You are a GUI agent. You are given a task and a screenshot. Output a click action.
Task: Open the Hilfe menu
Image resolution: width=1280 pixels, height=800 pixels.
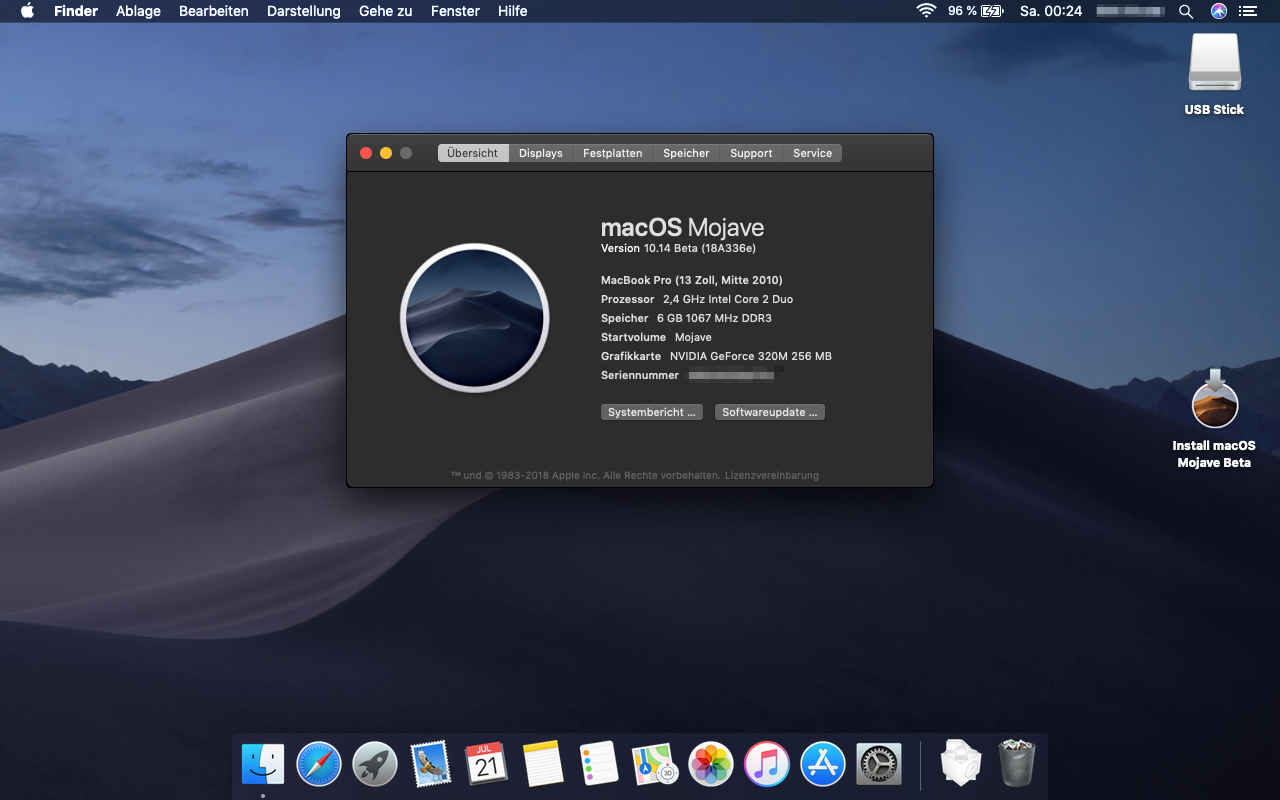(x=512, y=11)
